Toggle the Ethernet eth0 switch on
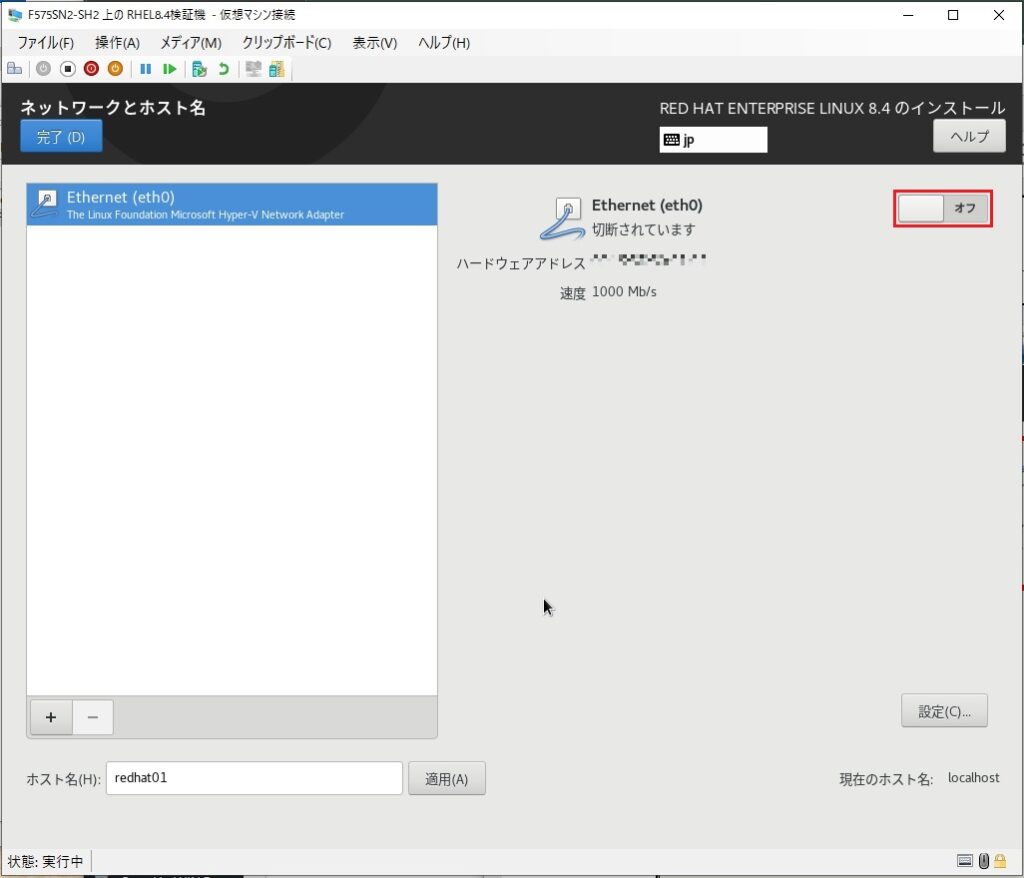Viewport: 1024px width, 878px height. tap(943, 208)
